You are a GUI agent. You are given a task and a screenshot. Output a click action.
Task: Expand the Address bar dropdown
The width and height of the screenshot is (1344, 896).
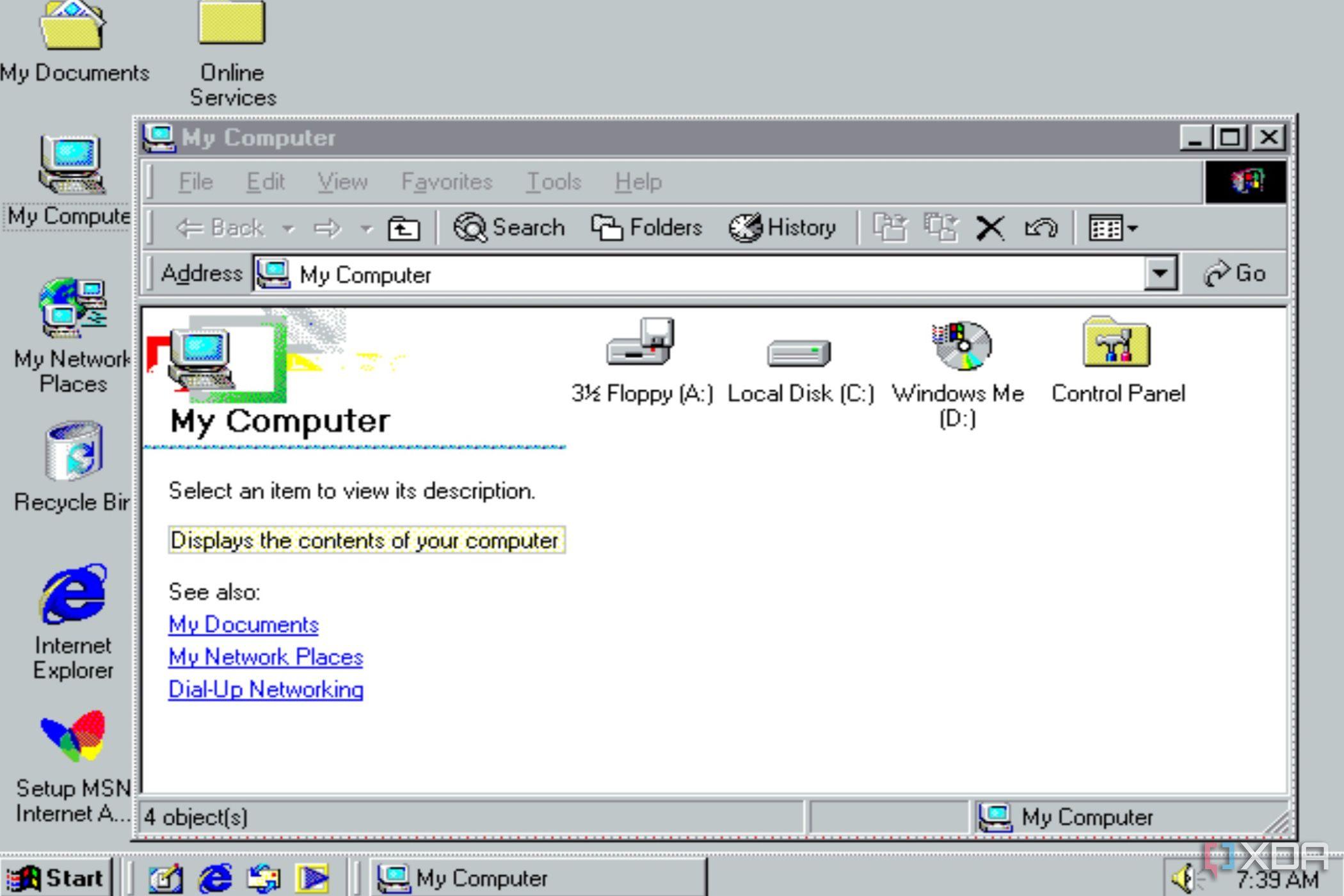point(1163,274)
